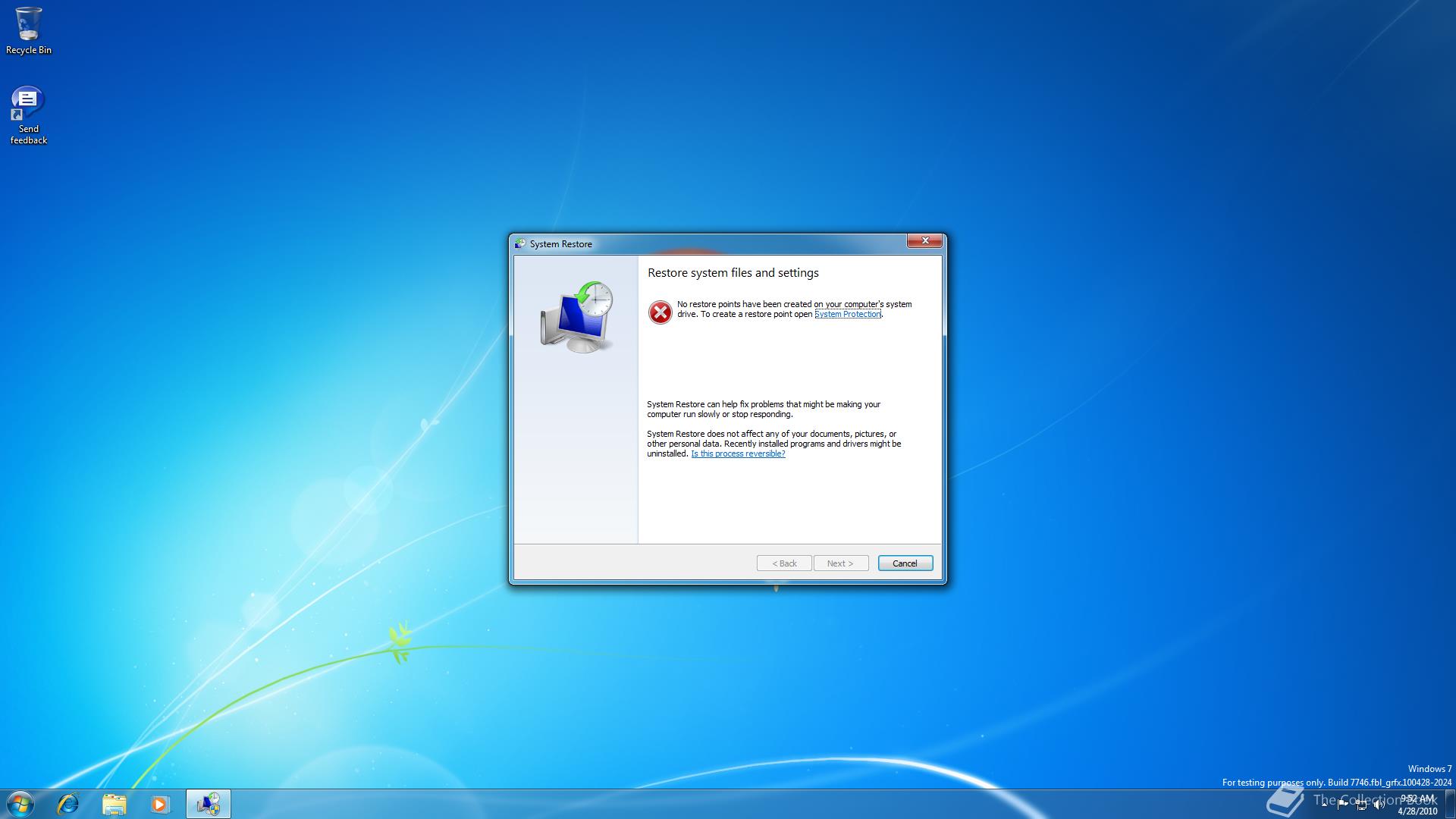
Task: Open the volume speaker tray icon
Action: point(1379,805)
